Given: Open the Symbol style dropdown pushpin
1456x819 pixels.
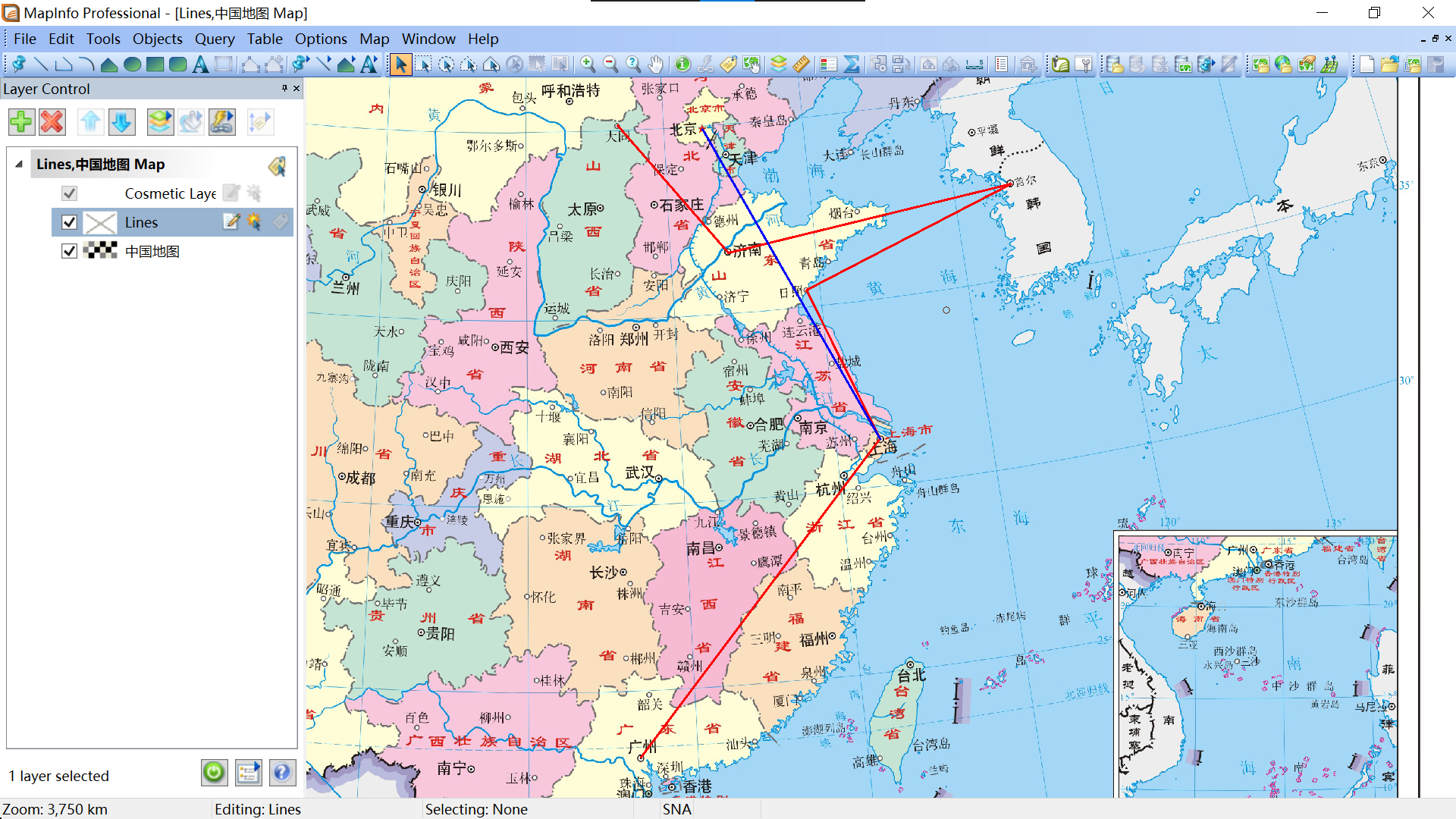Looking at the screenshot, I should click(300, 64).
